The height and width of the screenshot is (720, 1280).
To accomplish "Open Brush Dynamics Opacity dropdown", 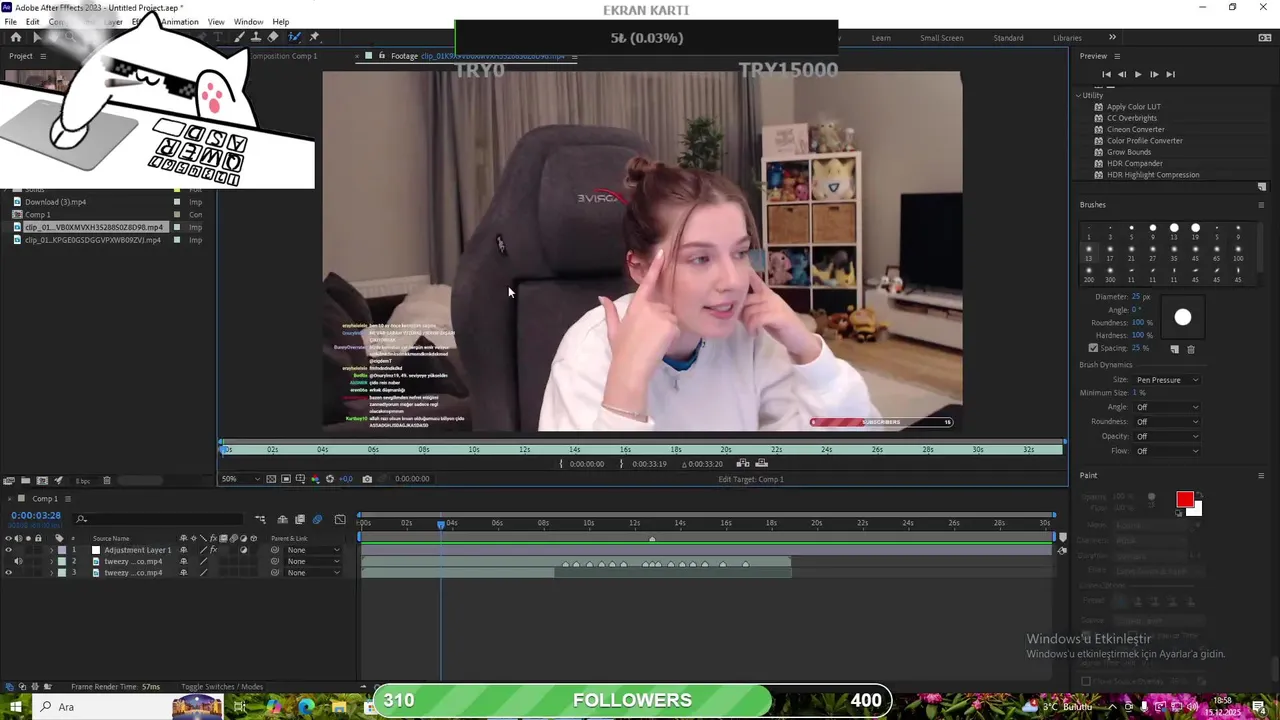I will (1166, 436).
